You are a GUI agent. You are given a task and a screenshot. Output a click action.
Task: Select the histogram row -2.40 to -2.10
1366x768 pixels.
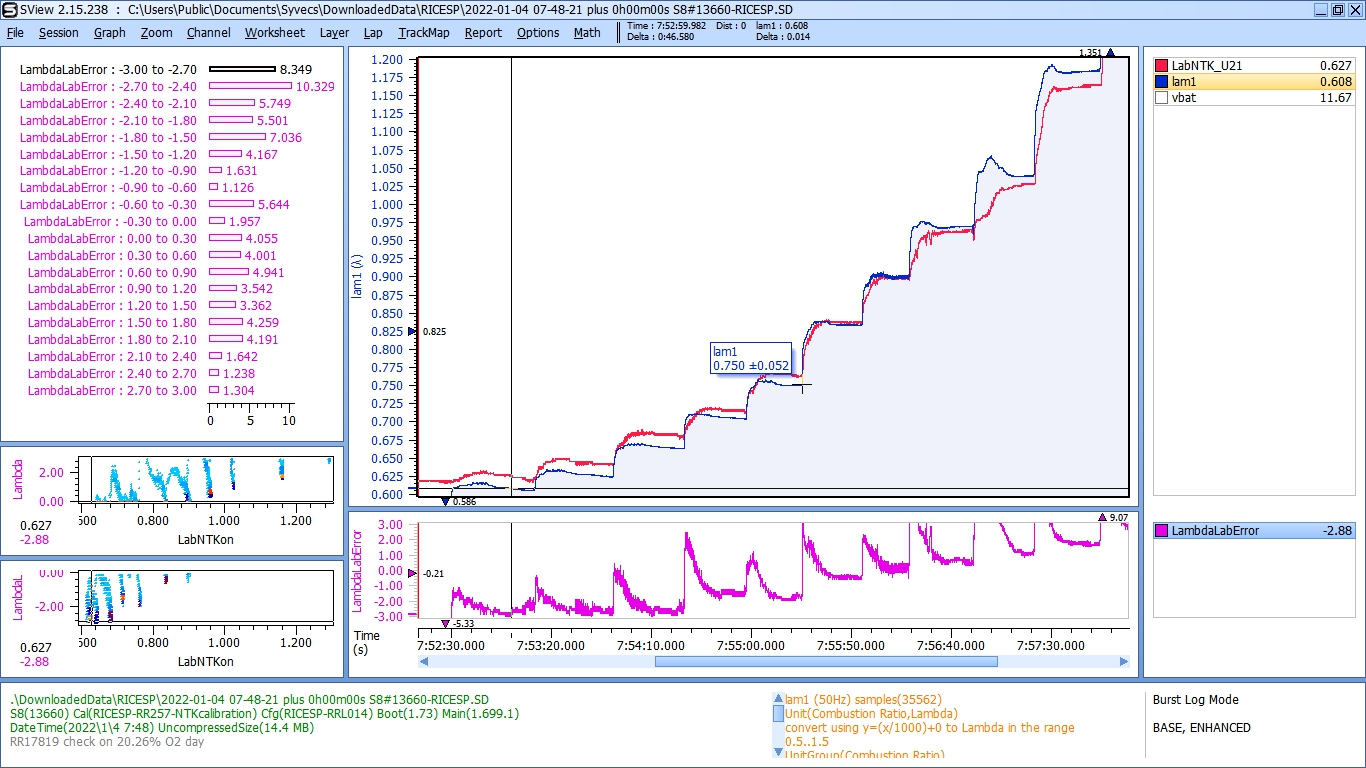156,104
